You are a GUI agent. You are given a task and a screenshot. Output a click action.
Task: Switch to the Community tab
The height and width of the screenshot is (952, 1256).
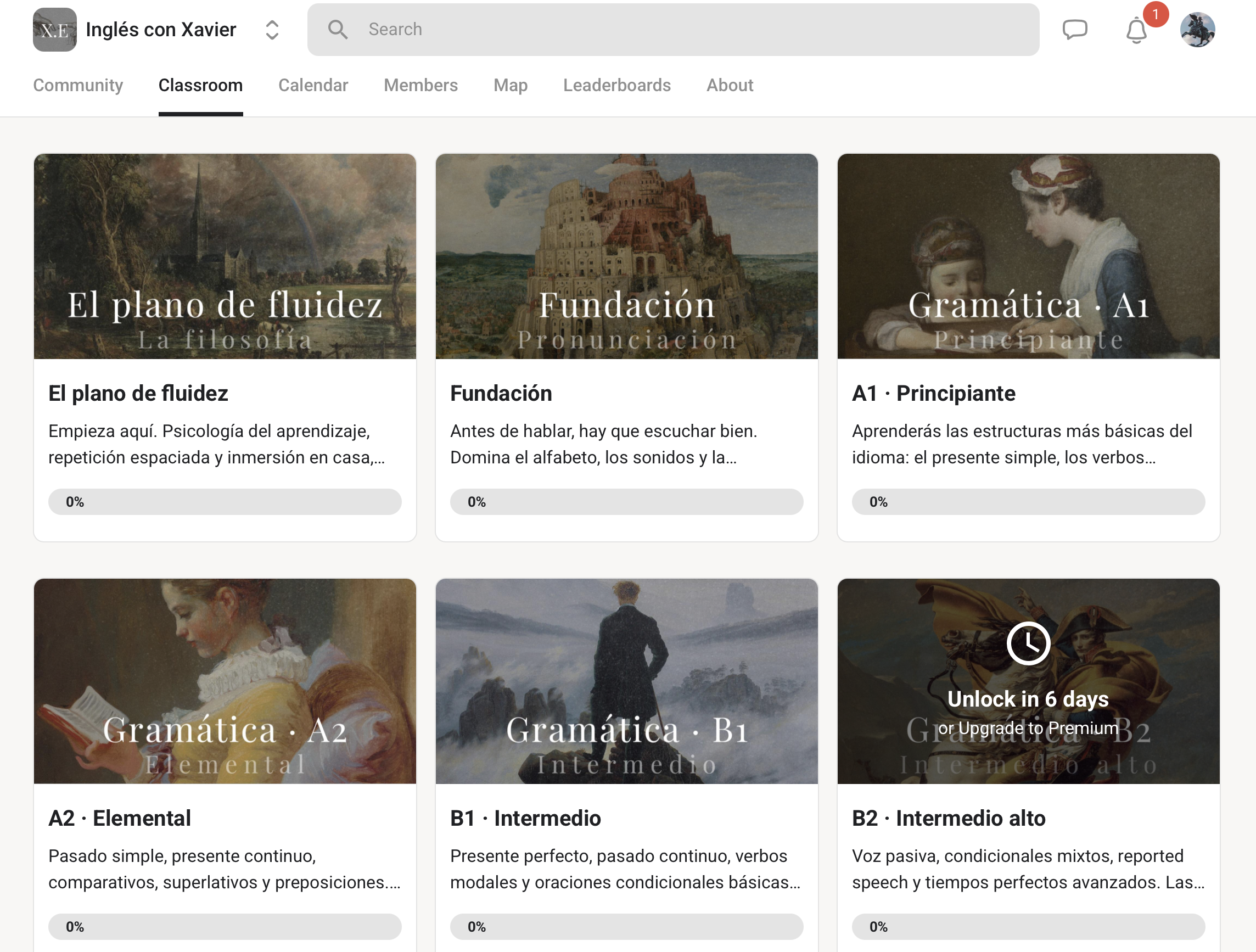(x=78, y=85)
